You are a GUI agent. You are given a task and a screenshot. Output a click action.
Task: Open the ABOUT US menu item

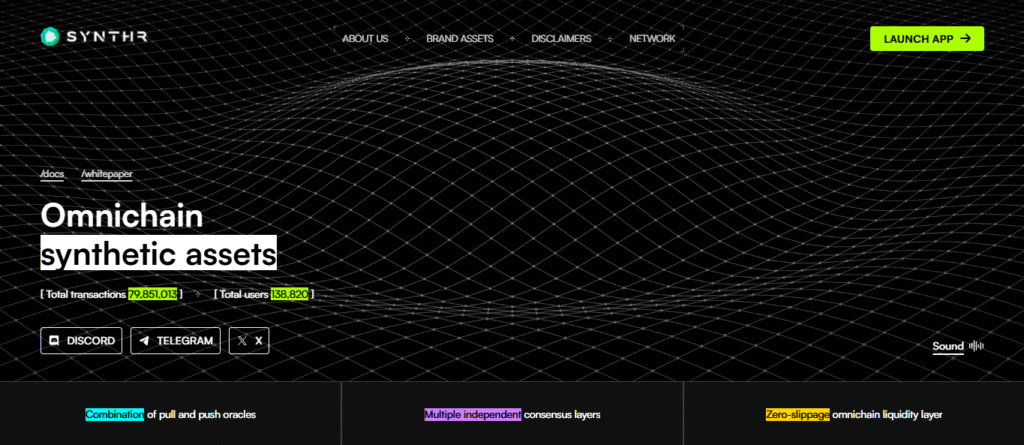click(x=365, y=39)
